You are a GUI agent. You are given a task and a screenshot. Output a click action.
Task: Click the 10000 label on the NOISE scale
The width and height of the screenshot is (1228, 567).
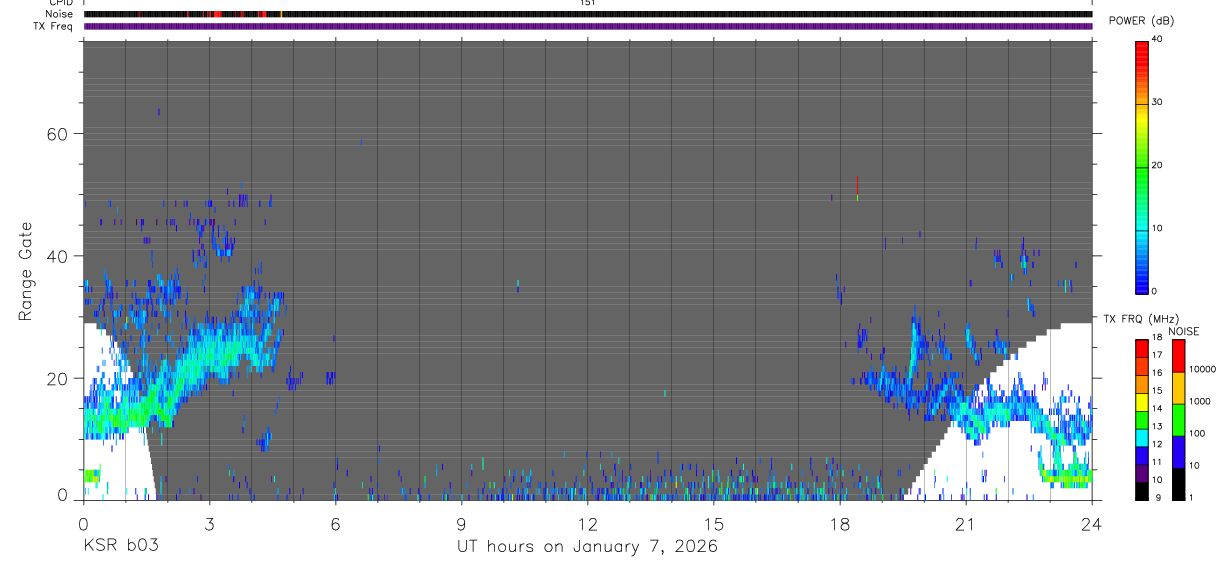(1202, 370)
